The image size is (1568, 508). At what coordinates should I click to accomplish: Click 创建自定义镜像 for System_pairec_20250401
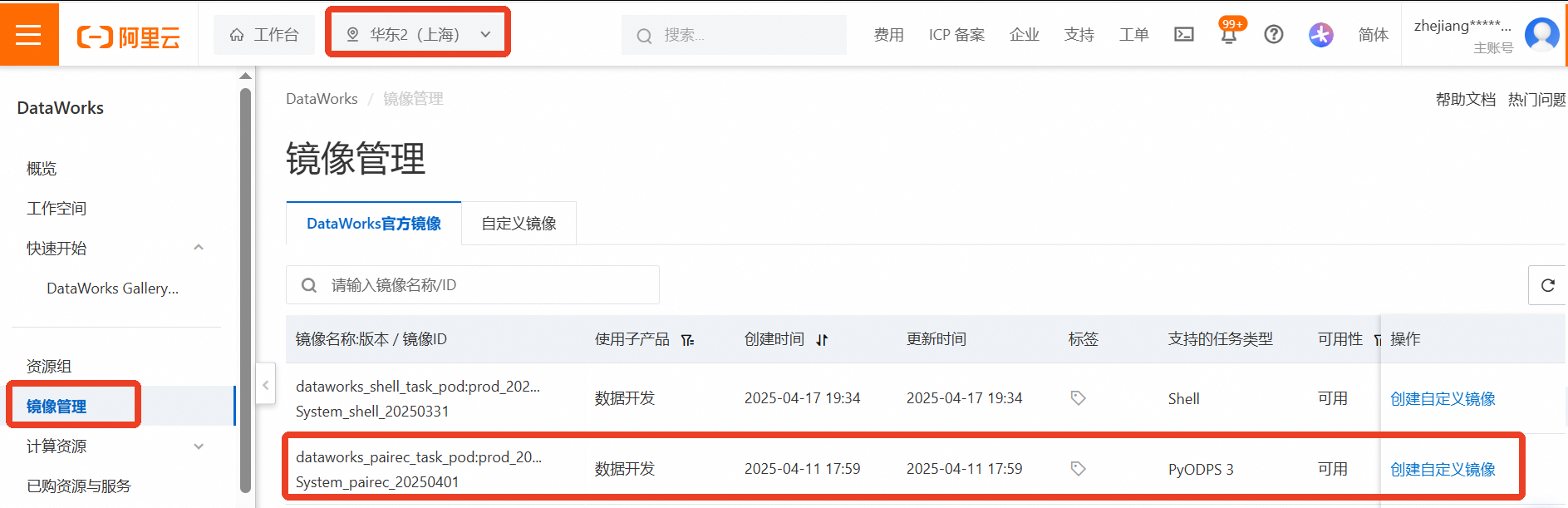1443,469
